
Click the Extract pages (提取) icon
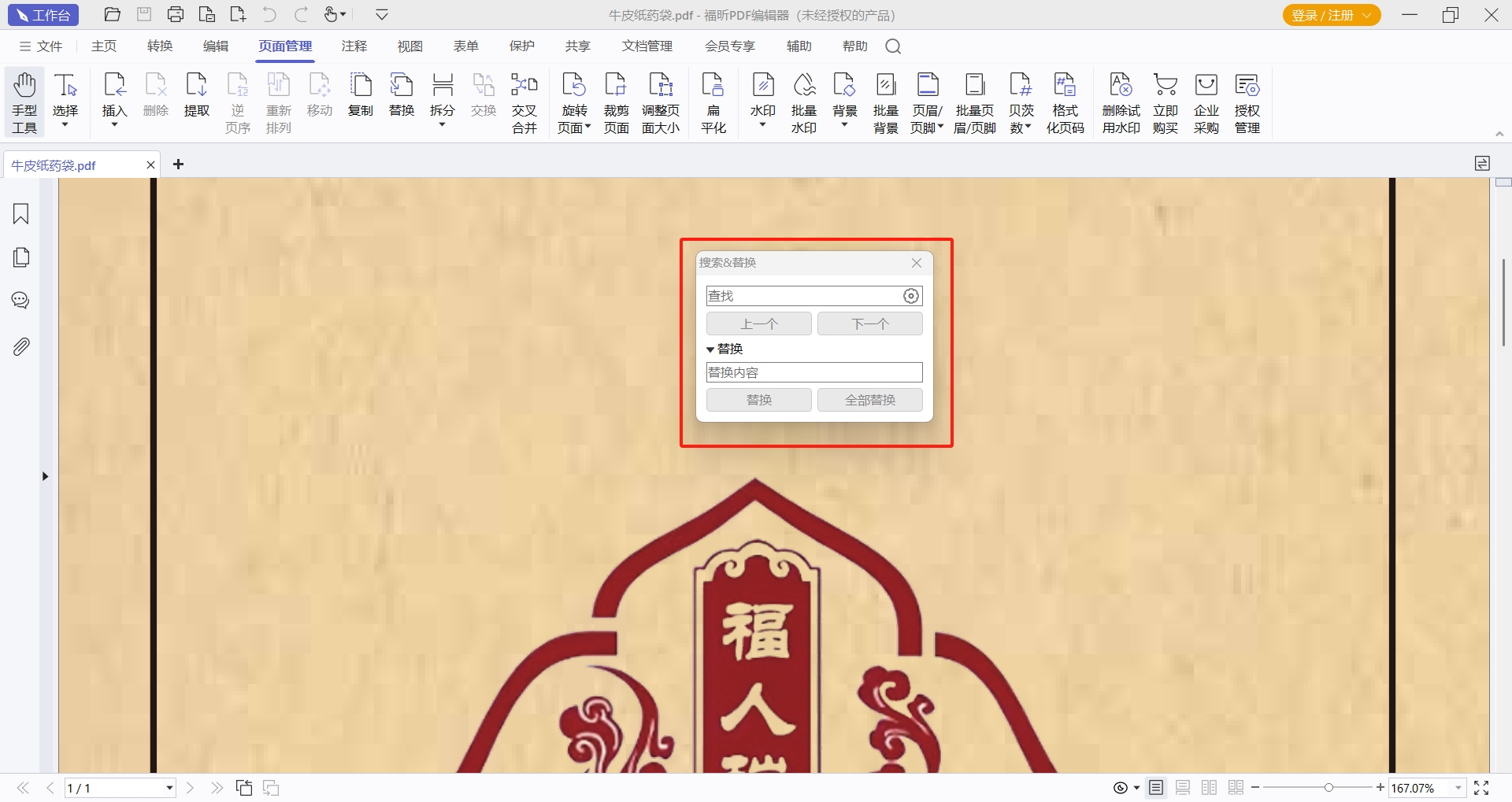pyautogui.click(x=196, y=94)
